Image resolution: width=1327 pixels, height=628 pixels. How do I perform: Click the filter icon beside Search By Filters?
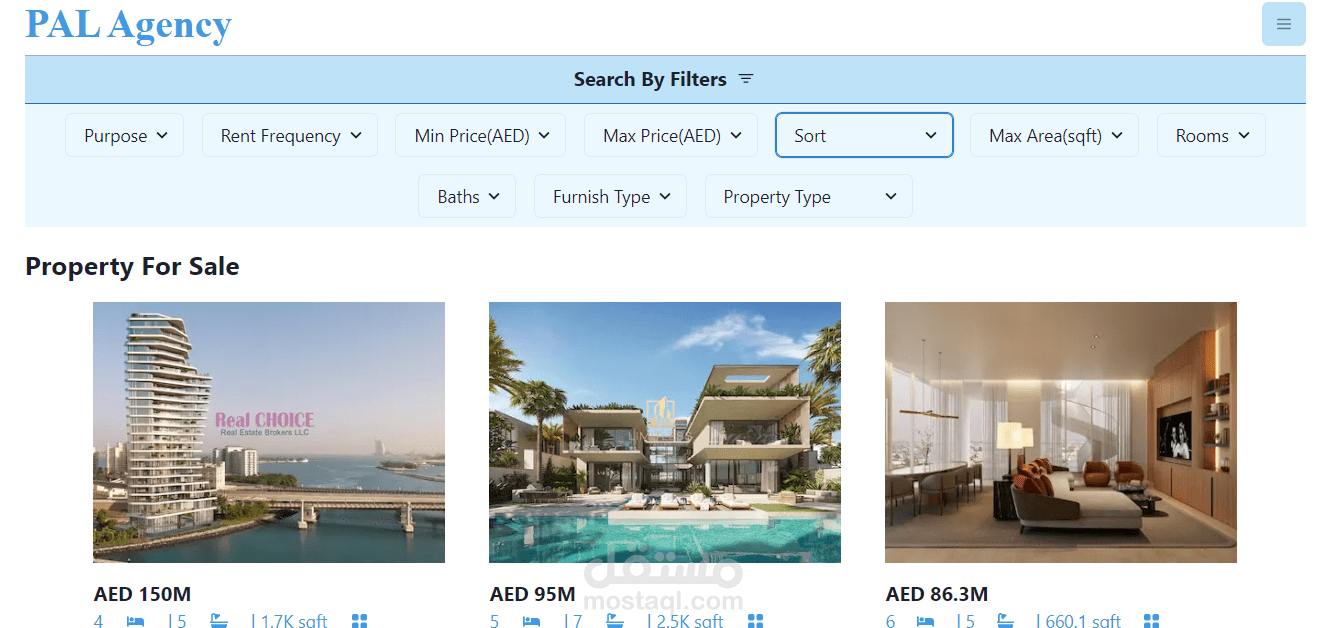[x=746, y=79]
